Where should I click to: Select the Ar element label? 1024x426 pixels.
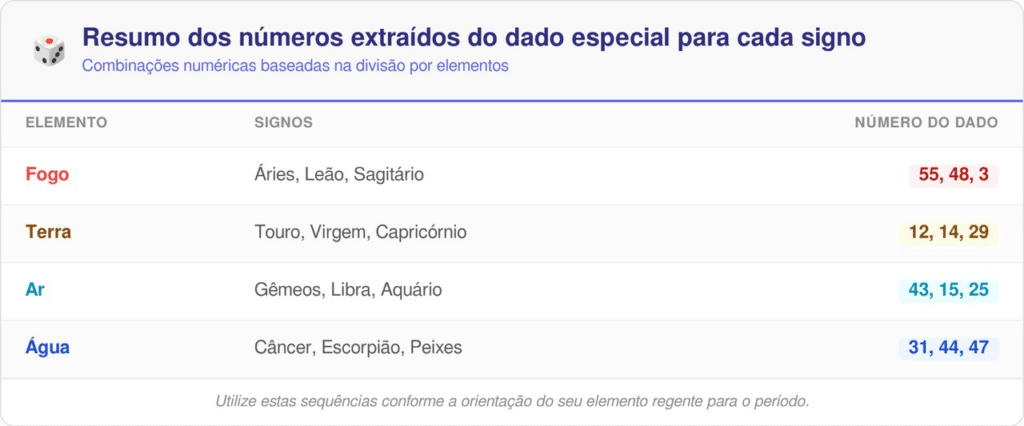tap(35, 290)
